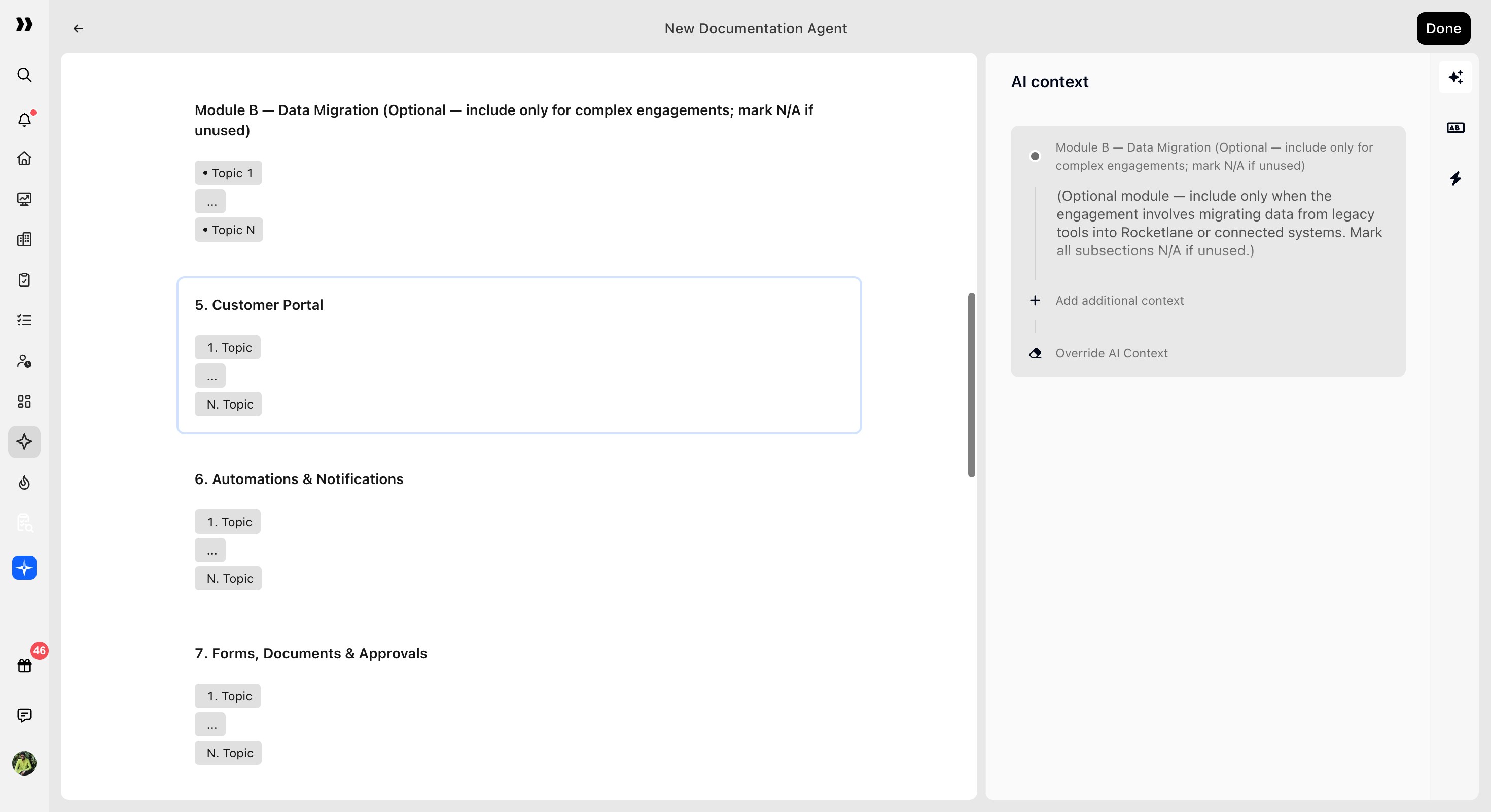1491x812 pixels.
Task: Click the plus icon for additional context
Action: [x=1035, y=300]
